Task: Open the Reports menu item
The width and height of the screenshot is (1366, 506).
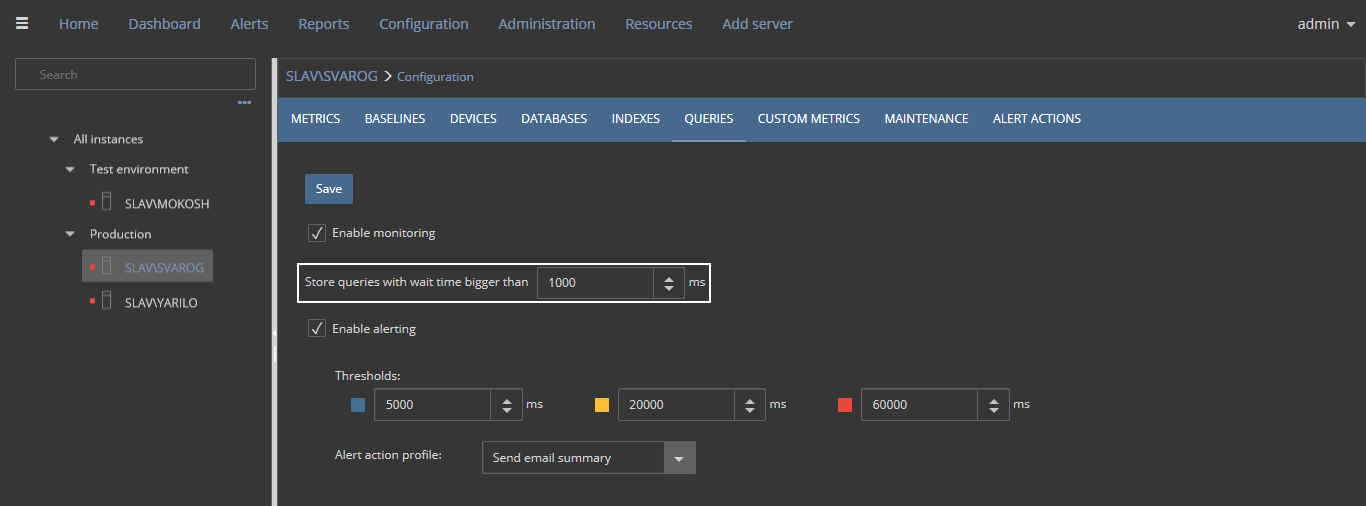Action: (323, 24)
